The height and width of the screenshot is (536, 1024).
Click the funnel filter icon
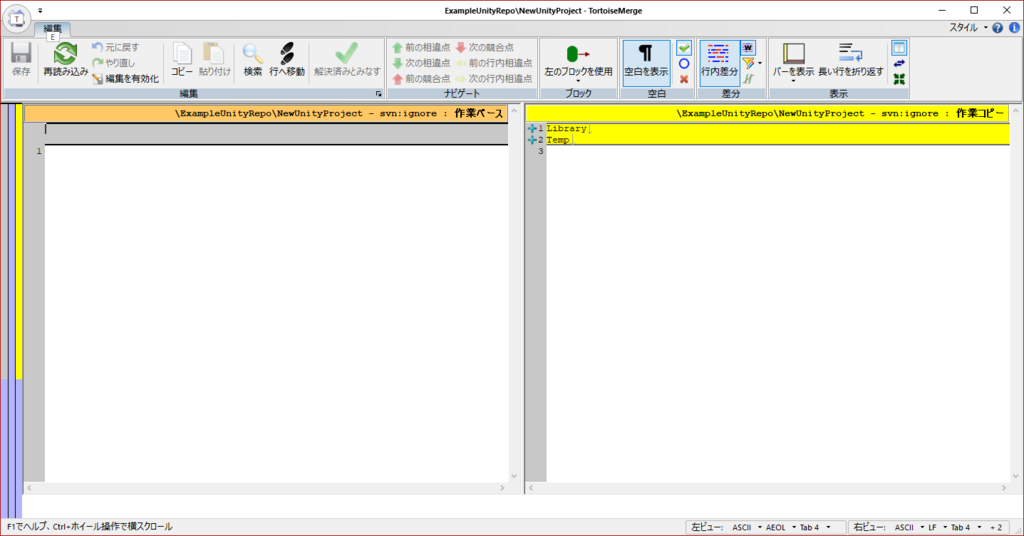748,63
